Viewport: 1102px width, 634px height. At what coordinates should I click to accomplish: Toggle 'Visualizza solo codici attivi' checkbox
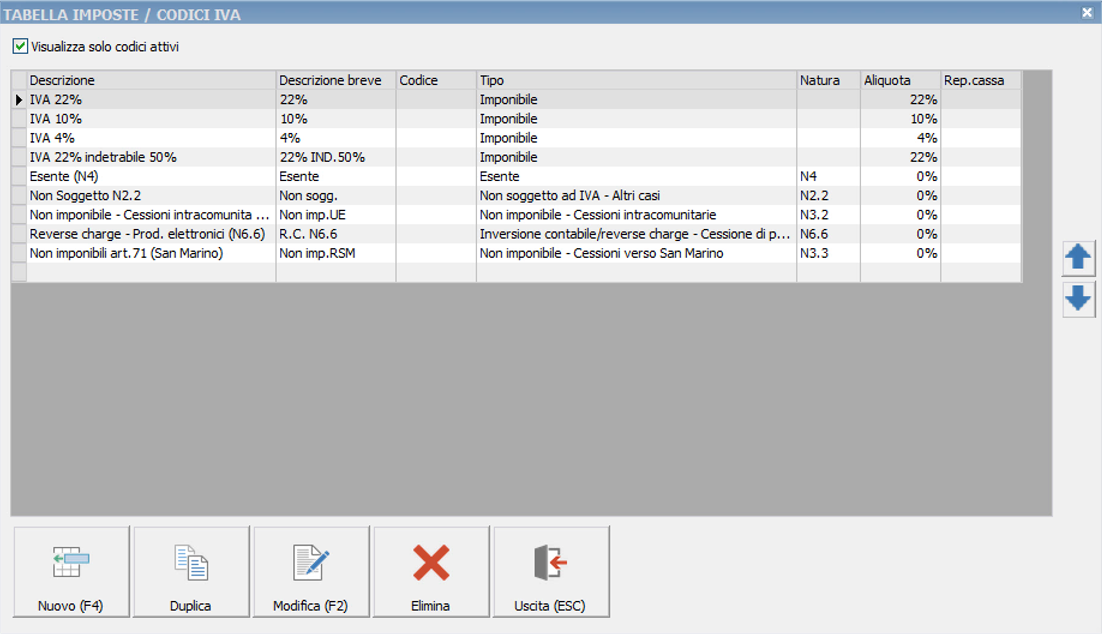tap(20, 47)
